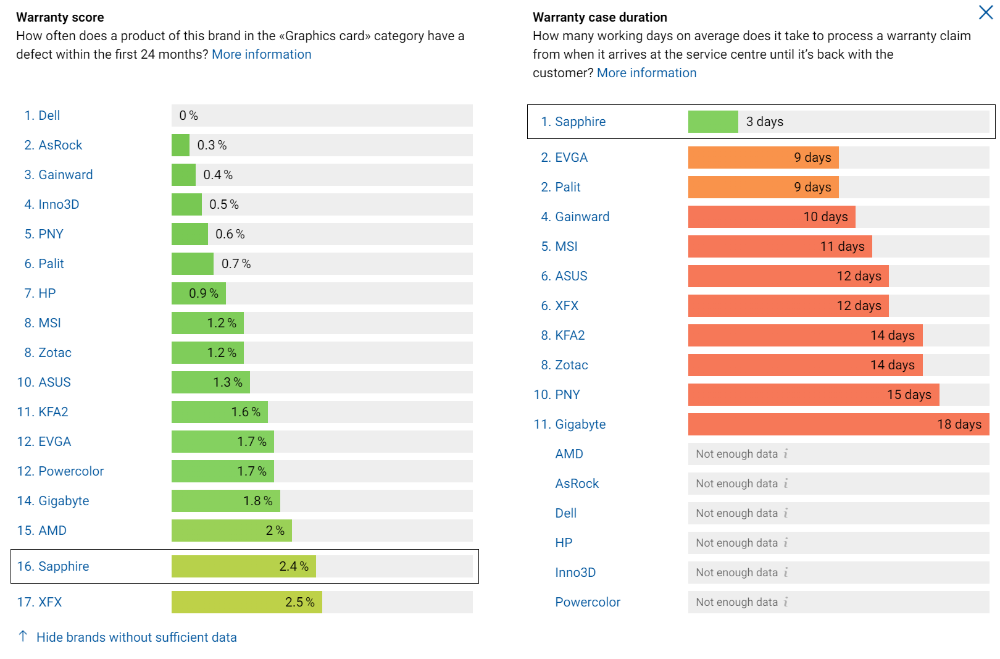
Task: Click the info icon in Inno3D's duration row
Action: point(786,573)
